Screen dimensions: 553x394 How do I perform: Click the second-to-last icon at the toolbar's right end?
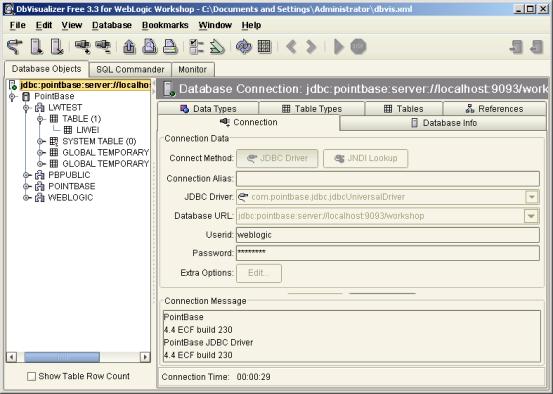tap(516, 47)
